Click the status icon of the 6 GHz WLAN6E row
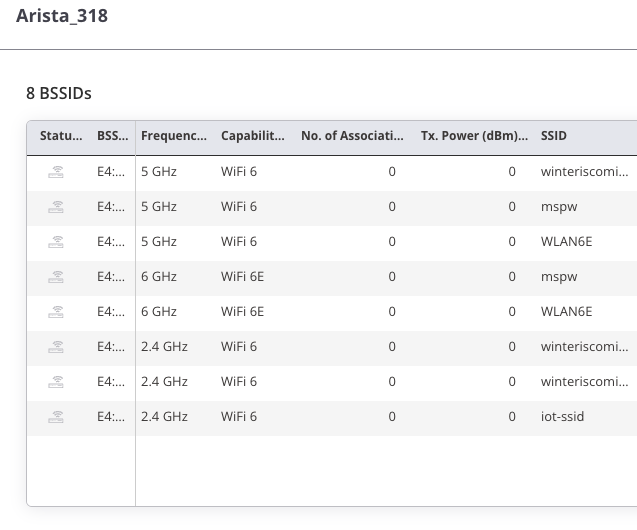This screenshot has width=637, height=530. tap(56, 312)
